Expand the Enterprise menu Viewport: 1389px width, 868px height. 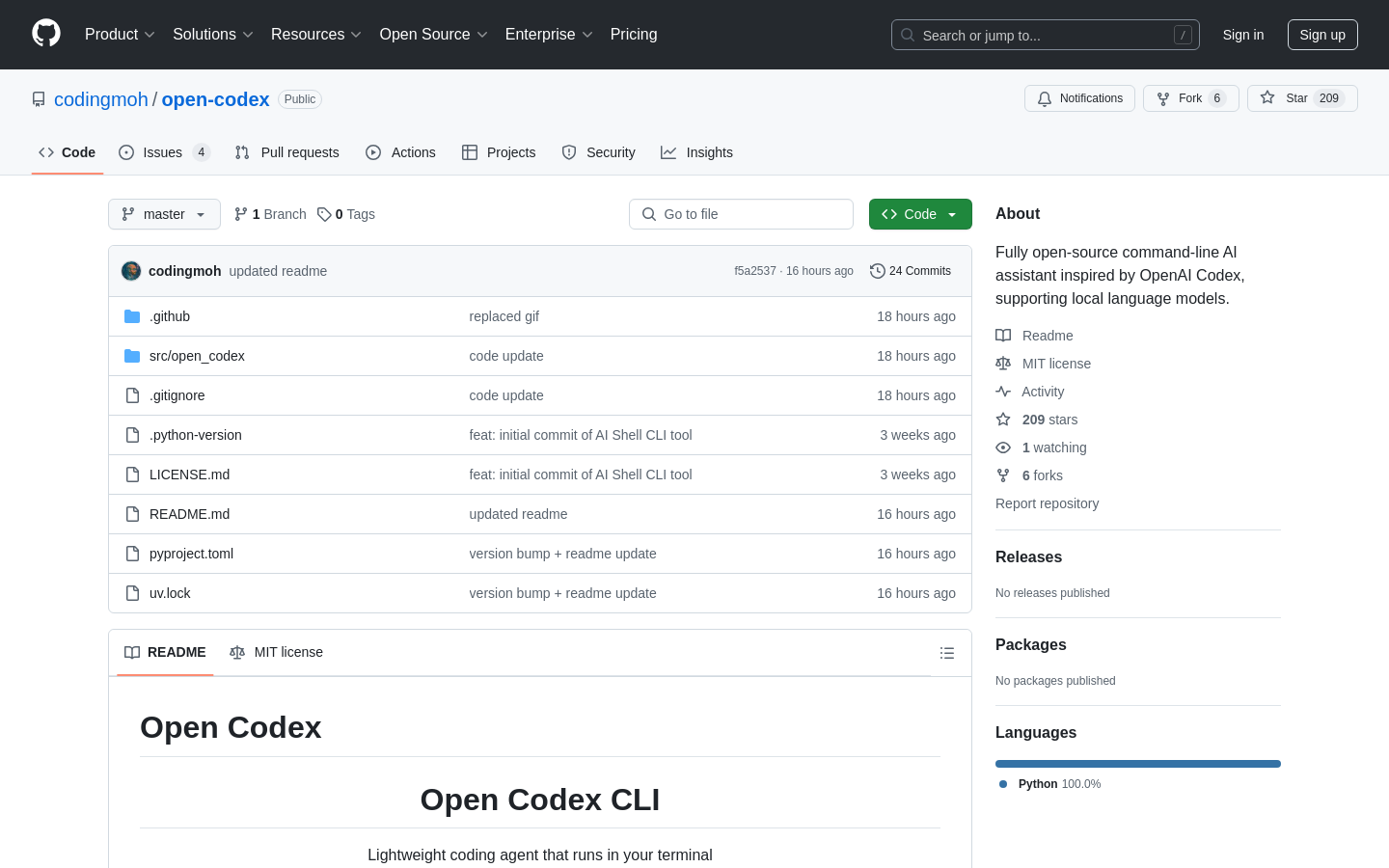point(549,35)
